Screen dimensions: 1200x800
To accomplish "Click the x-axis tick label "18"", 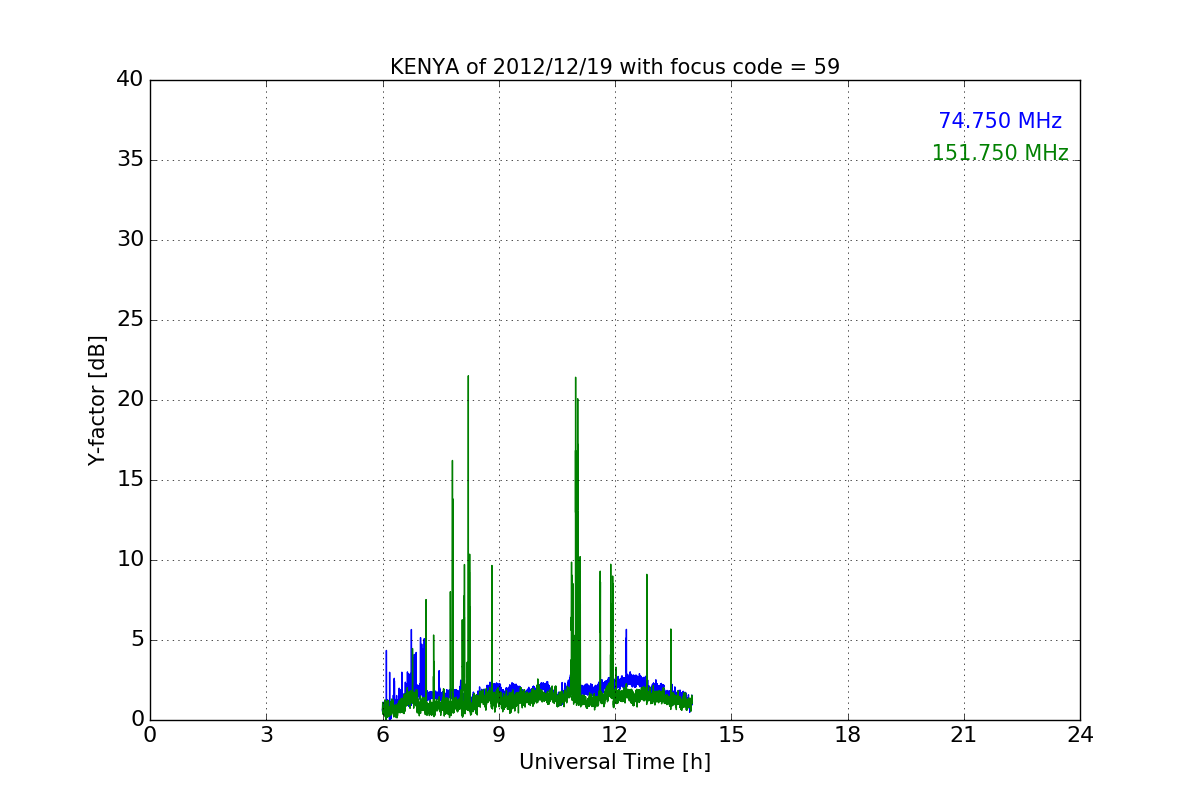I will point(848,735).
